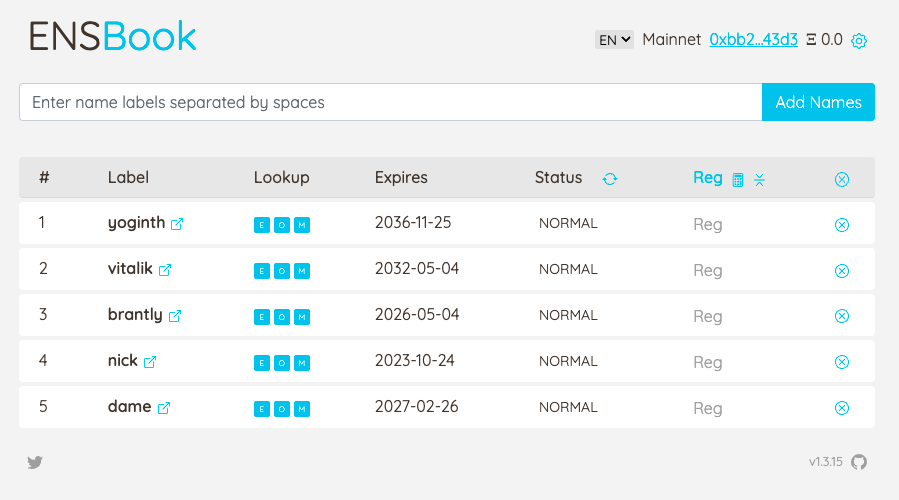The image size is (899, 500).
Task: Click the M lookup badge for dame
Action: [302, 408]
